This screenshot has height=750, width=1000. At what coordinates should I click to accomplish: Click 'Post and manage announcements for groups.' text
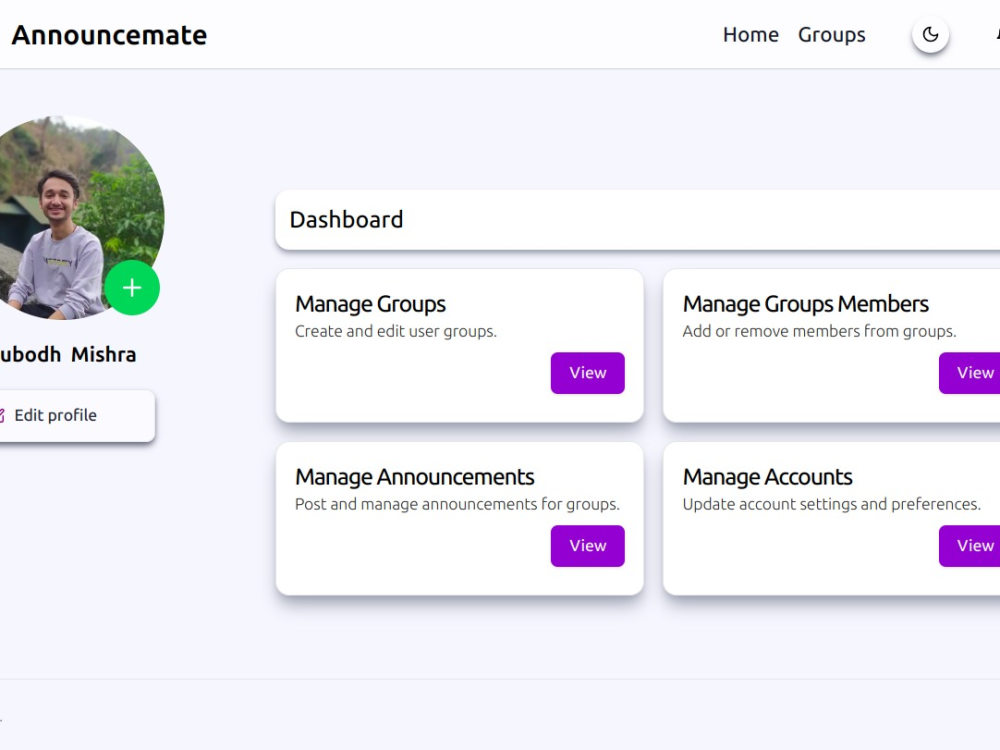[457, 504]
